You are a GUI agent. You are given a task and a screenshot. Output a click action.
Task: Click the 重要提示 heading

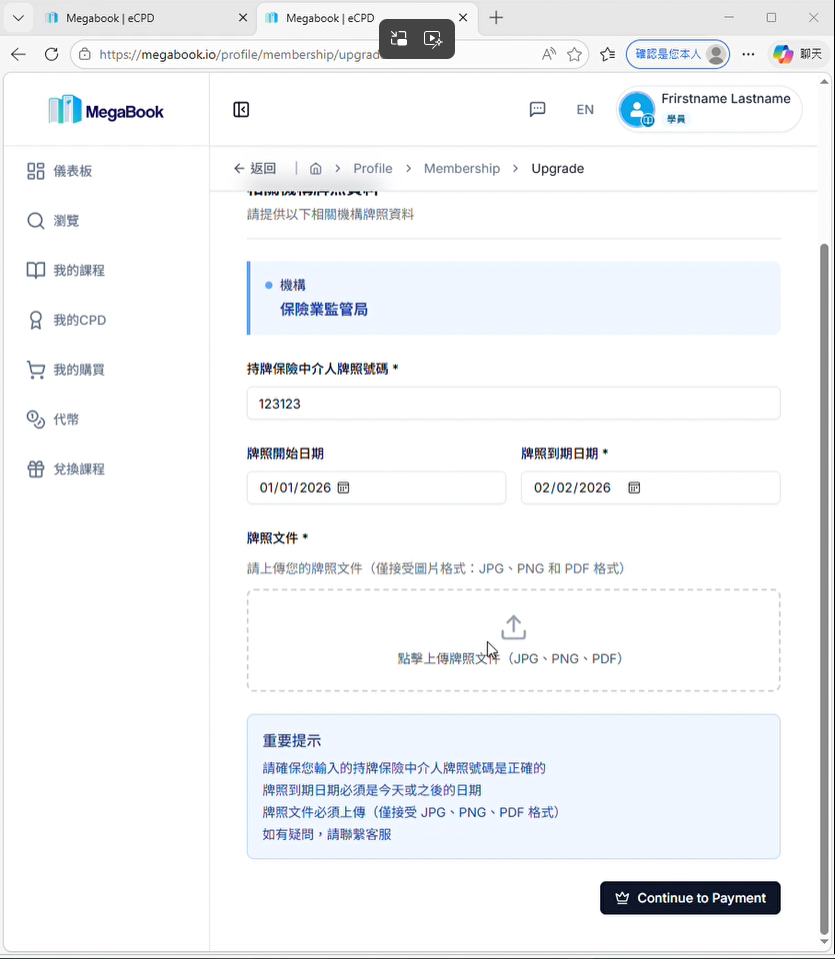292,741
